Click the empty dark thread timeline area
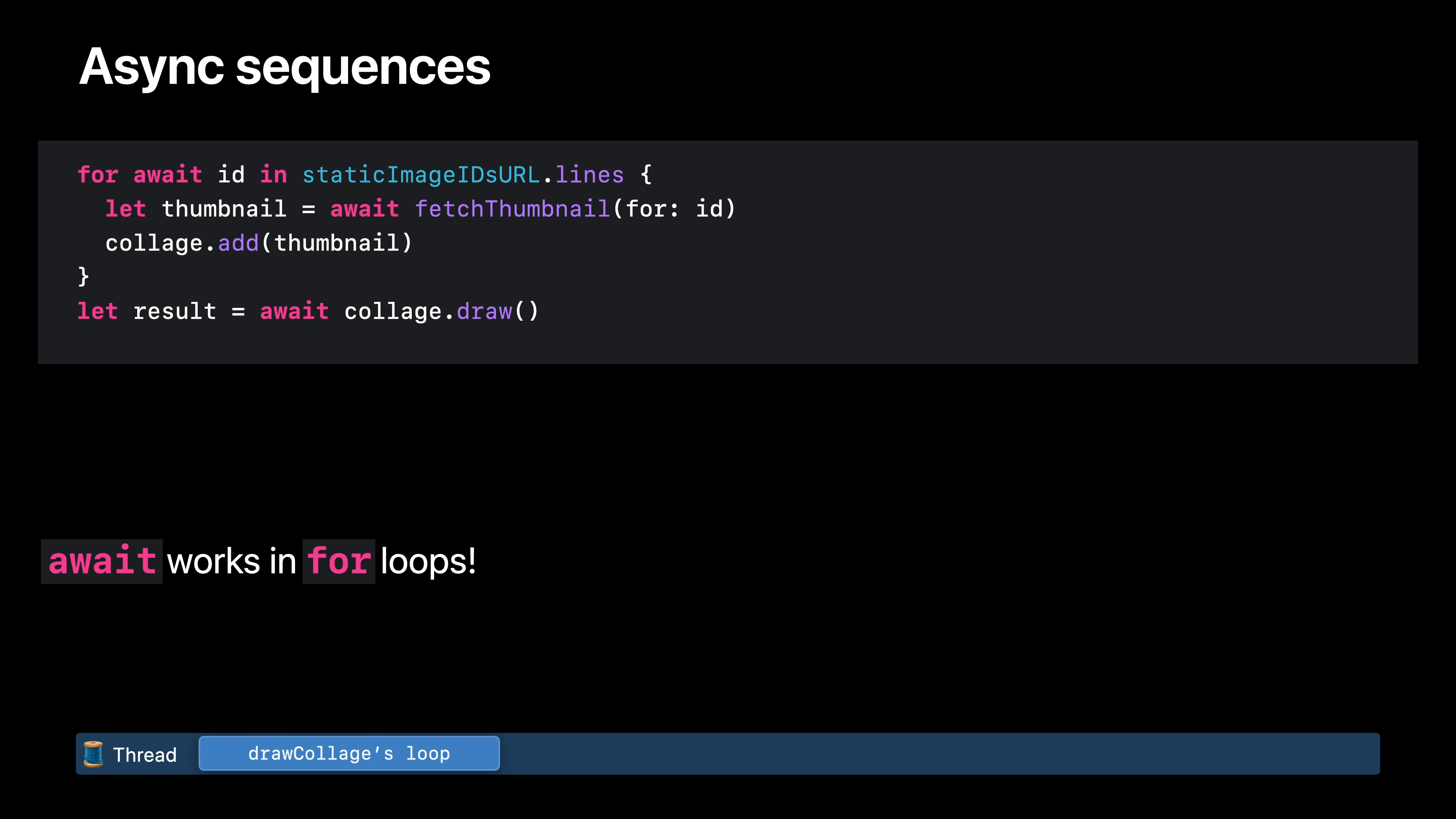1456x819 pixels. click(938, 754)
